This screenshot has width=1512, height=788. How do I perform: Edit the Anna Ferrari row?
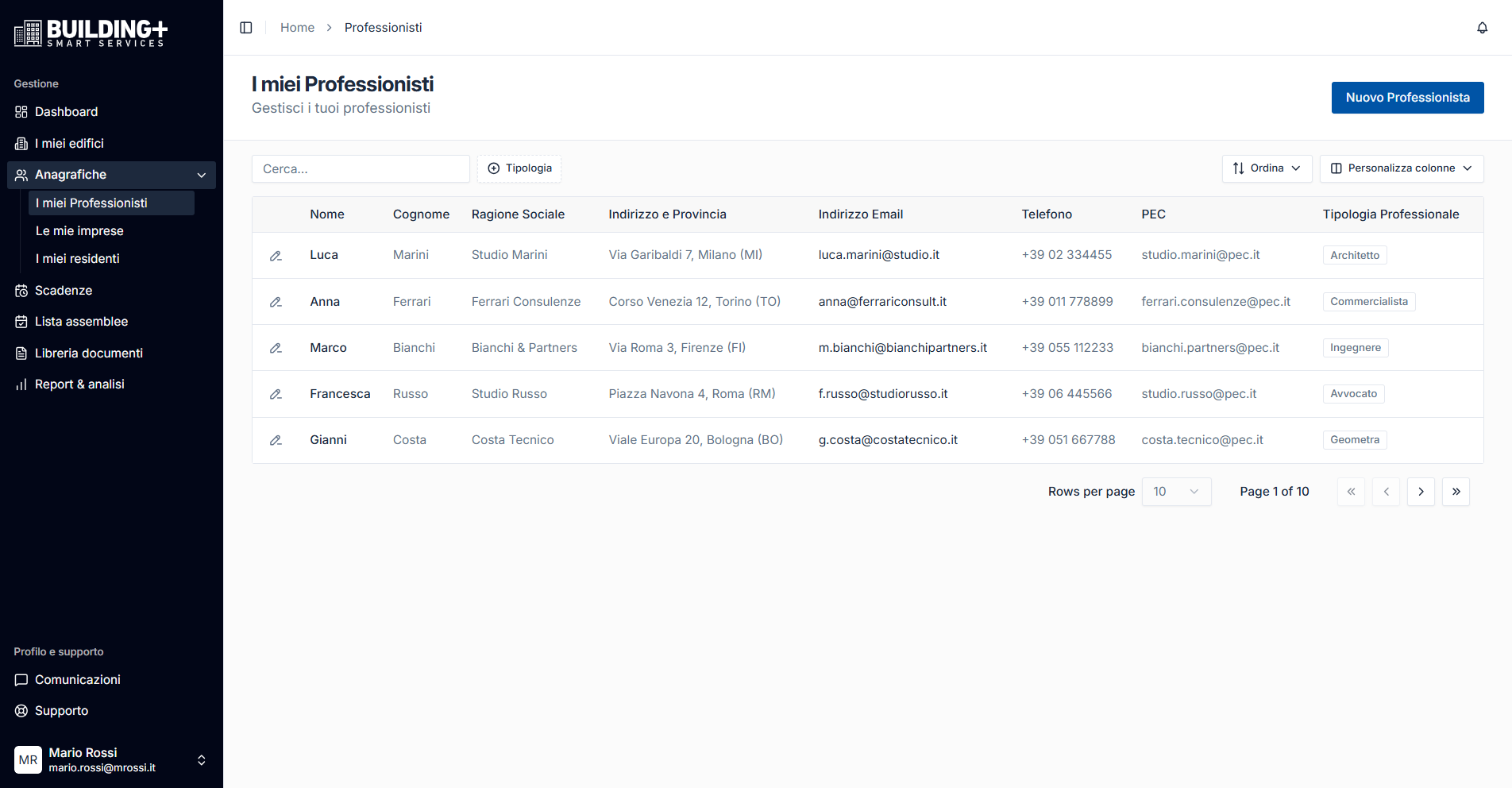(x=276, y=302)
